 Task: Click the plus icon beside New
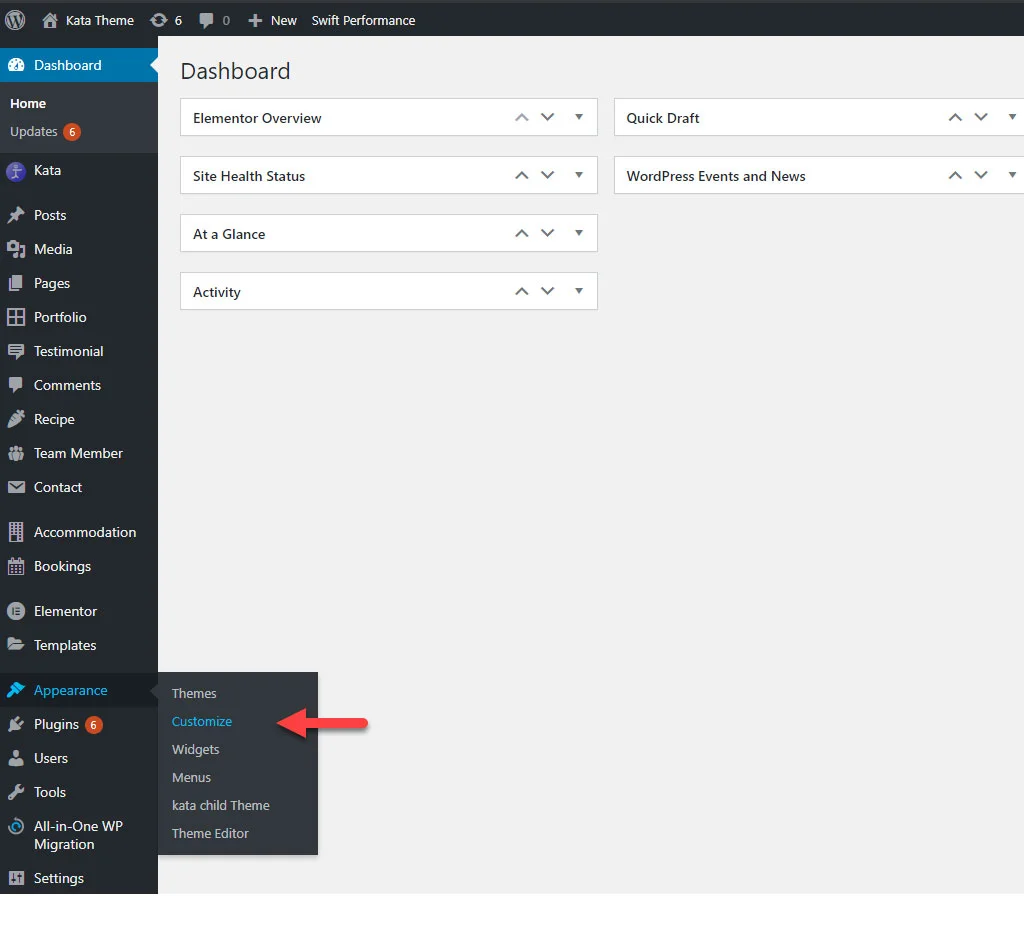255,21
